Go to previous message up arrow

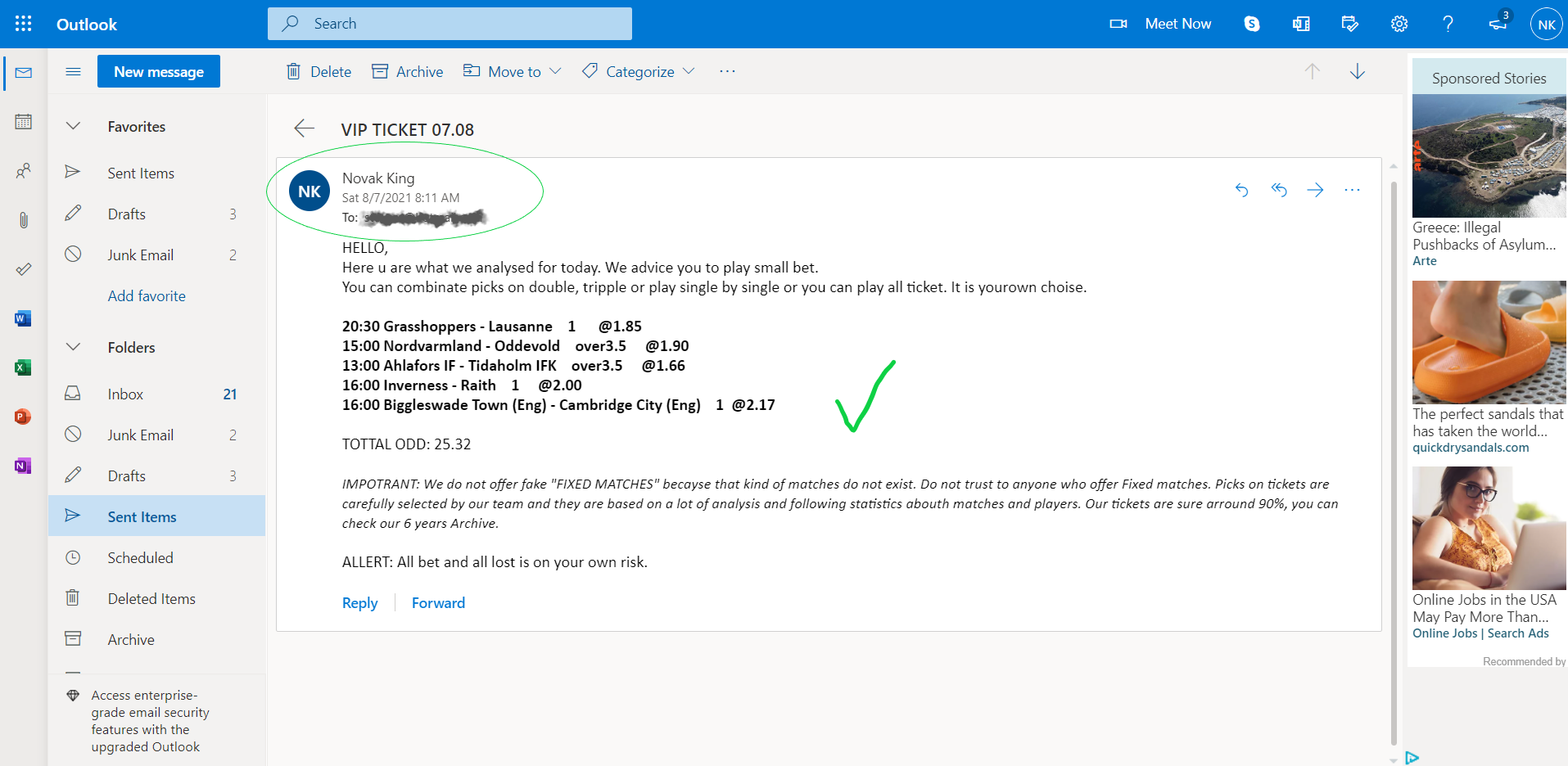(1312, 71)
